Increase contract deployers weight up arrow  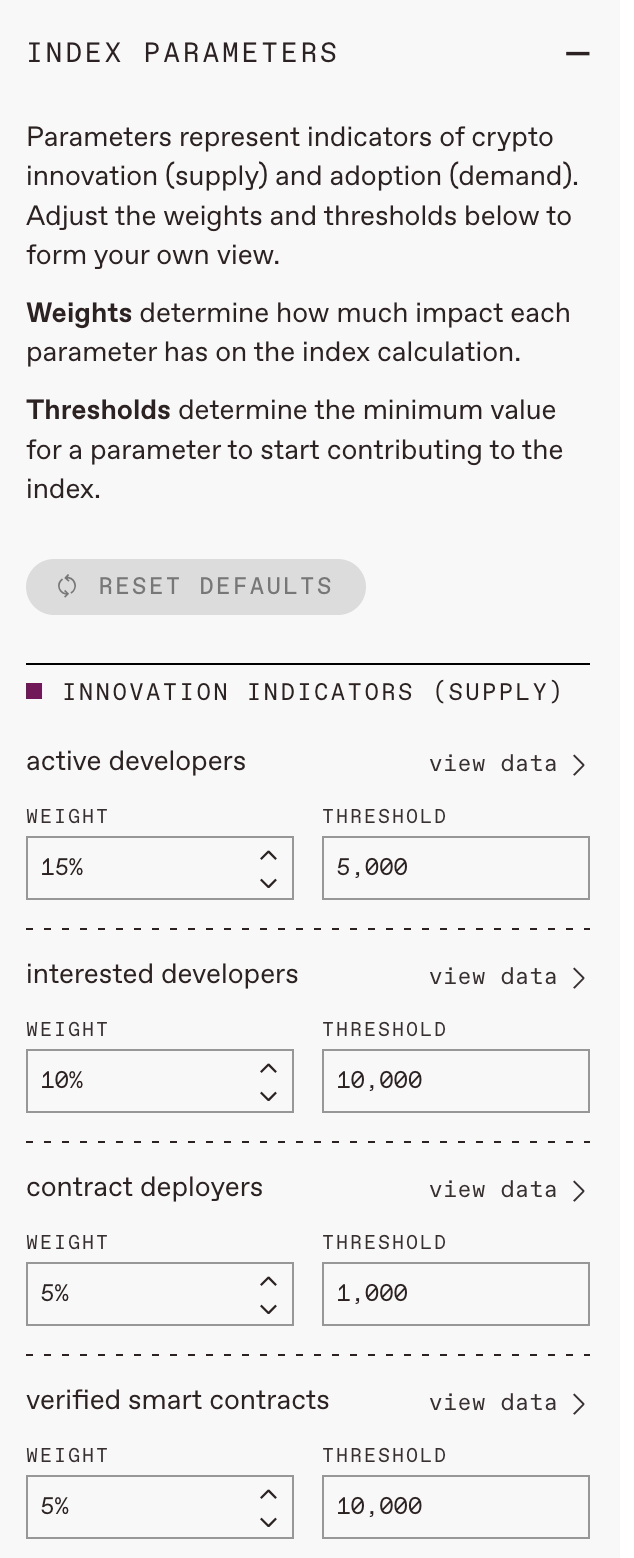268,1281
